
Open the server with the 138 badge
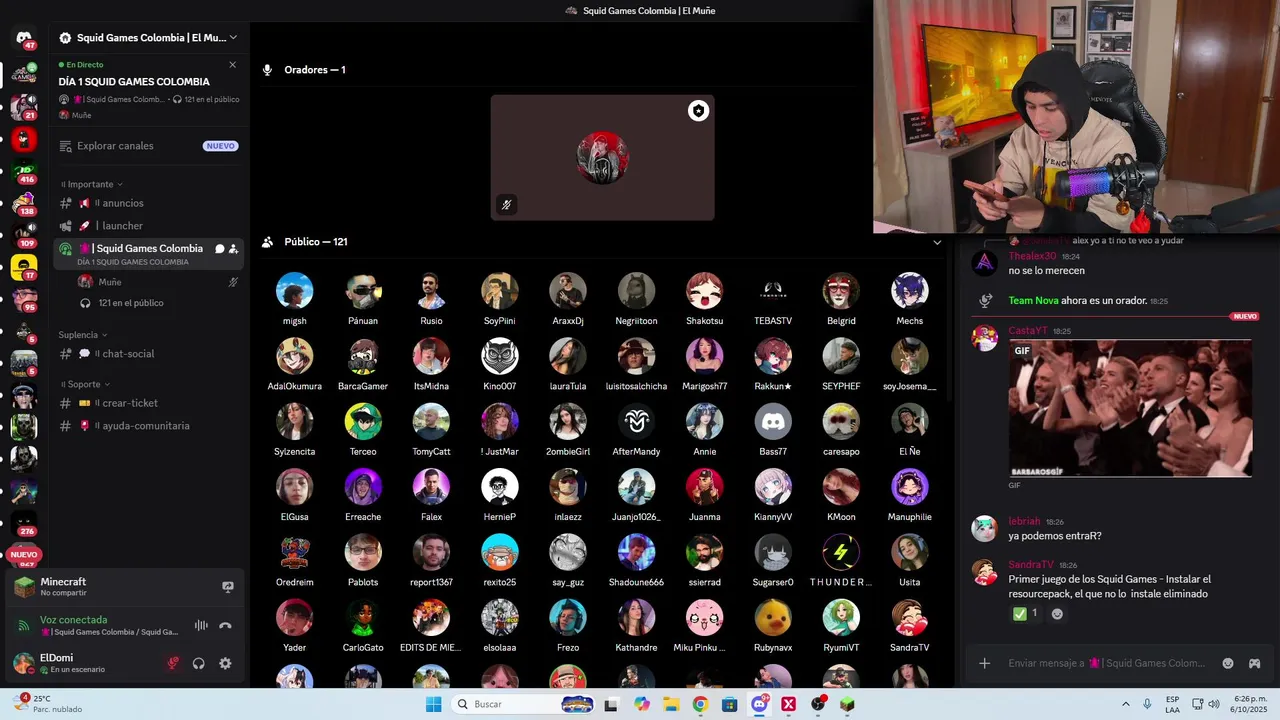(x=24, y=203)
